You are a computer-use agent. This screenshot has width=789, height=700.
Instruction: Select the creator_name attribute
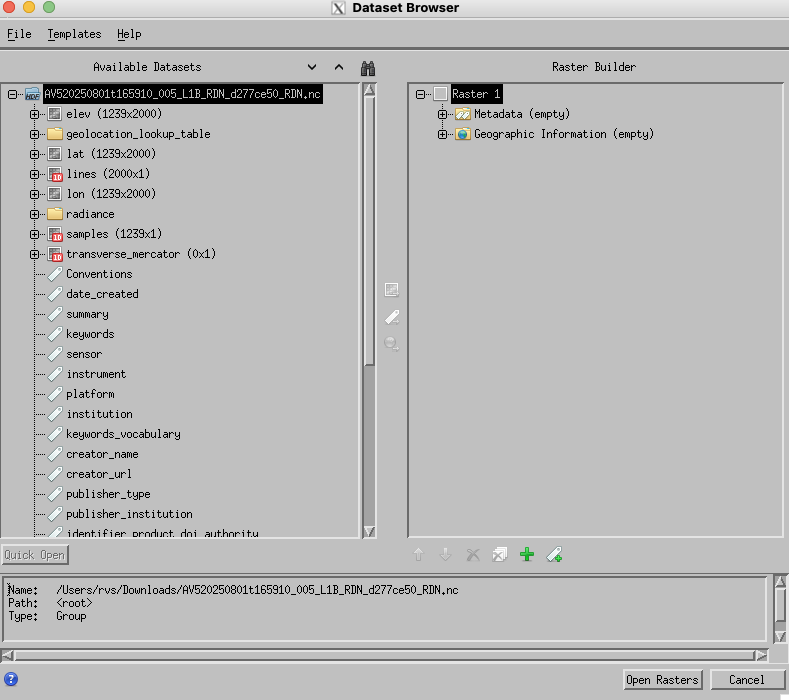(102, 454)
